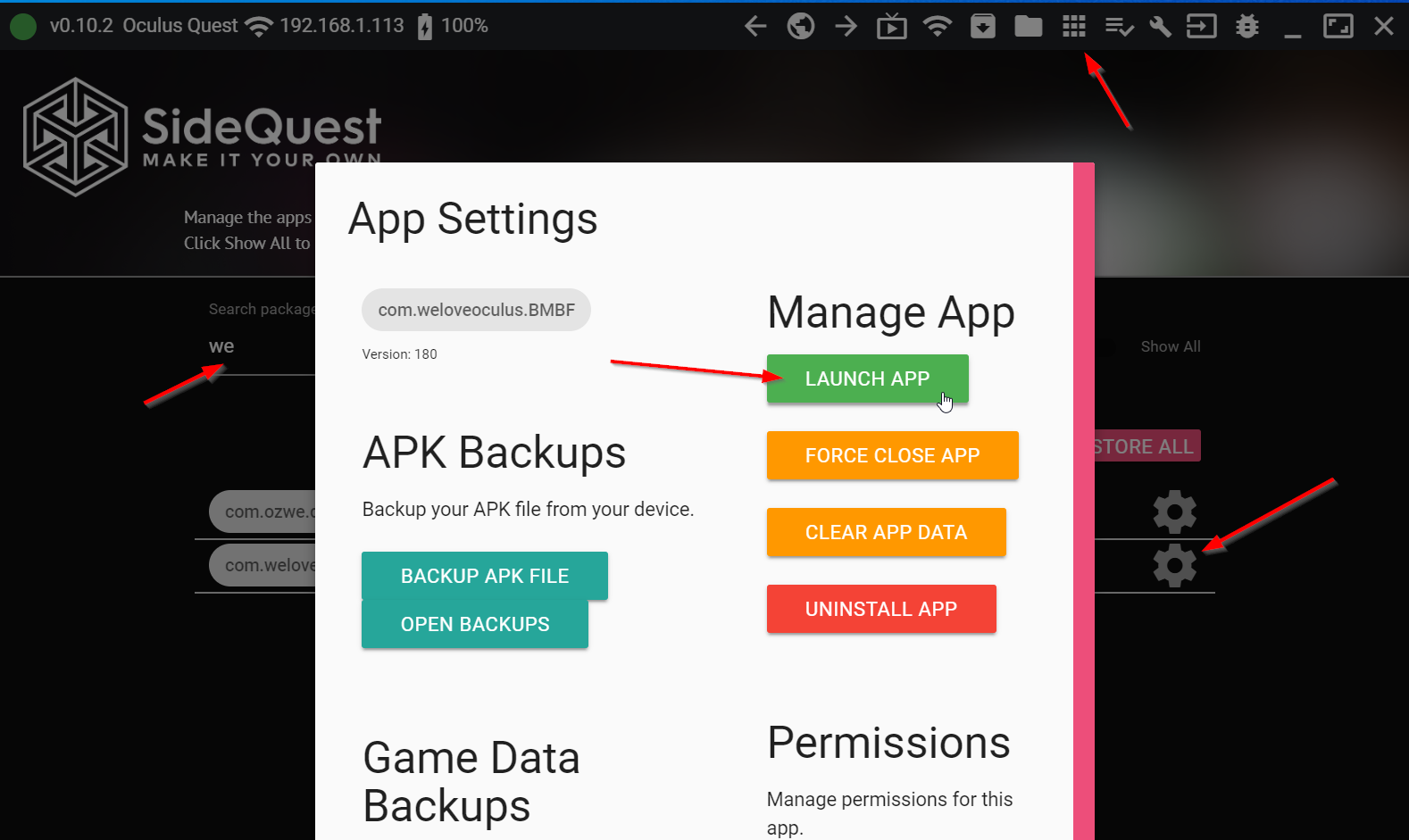The width and height of the screenshot is (1409, 840).
Task: Open the globe browser icon
Action: click(x=801, y=26)
